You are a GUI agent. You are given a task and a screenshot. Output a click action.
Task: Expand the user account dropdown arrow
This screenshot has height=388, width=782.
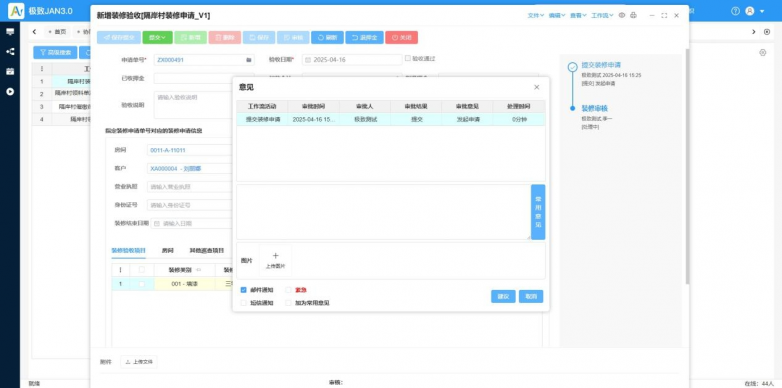[762, 11]
